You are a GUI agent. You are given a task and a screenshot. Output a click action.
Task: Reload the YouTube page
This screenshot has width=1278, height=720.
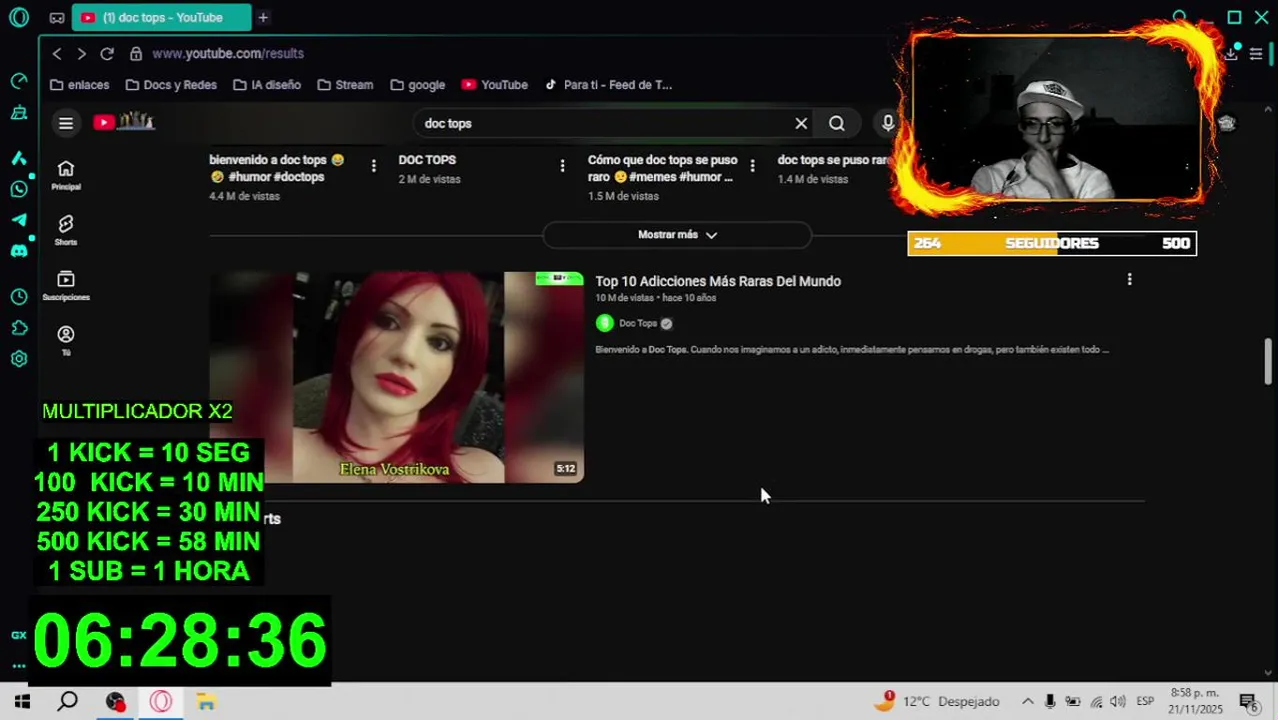[x=107, y=53]
